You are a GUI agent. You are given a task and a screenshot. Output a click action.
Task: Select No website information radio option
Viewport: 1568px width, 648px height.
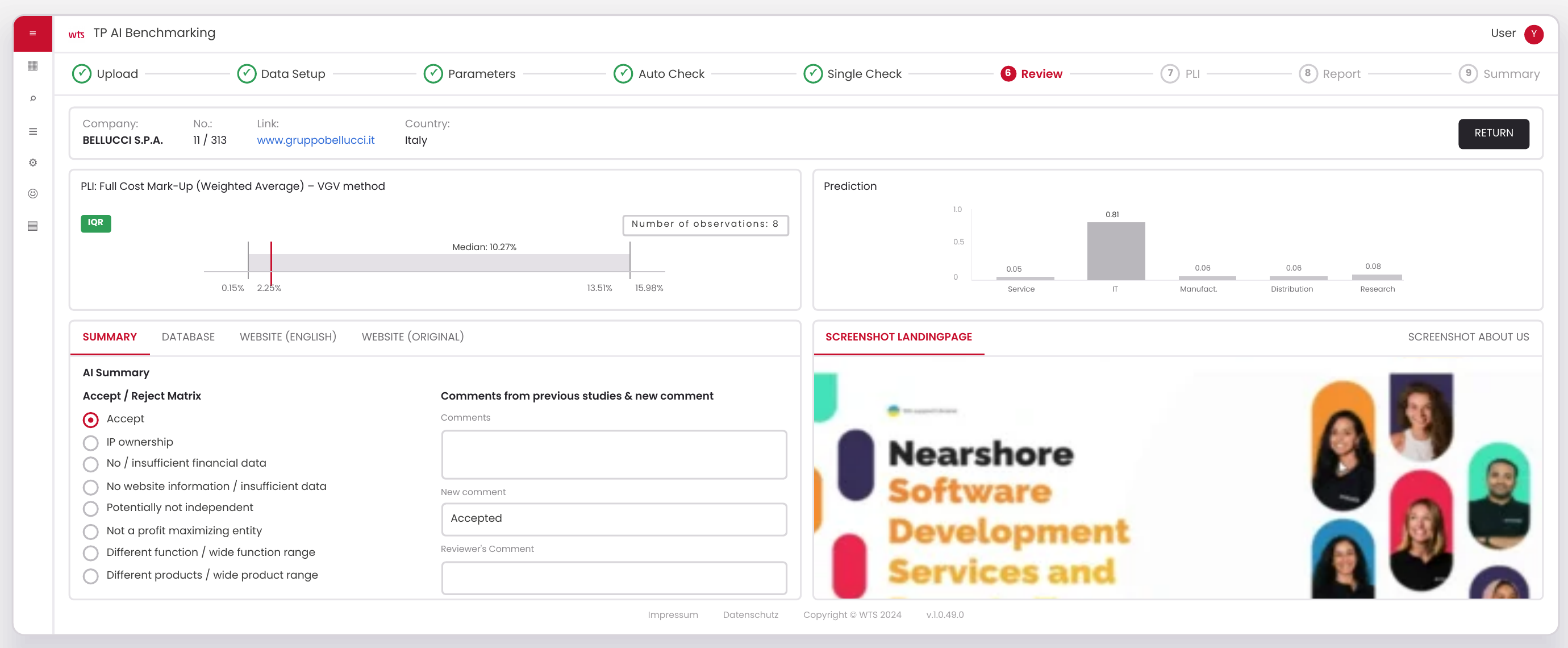(x=91, y=487)
